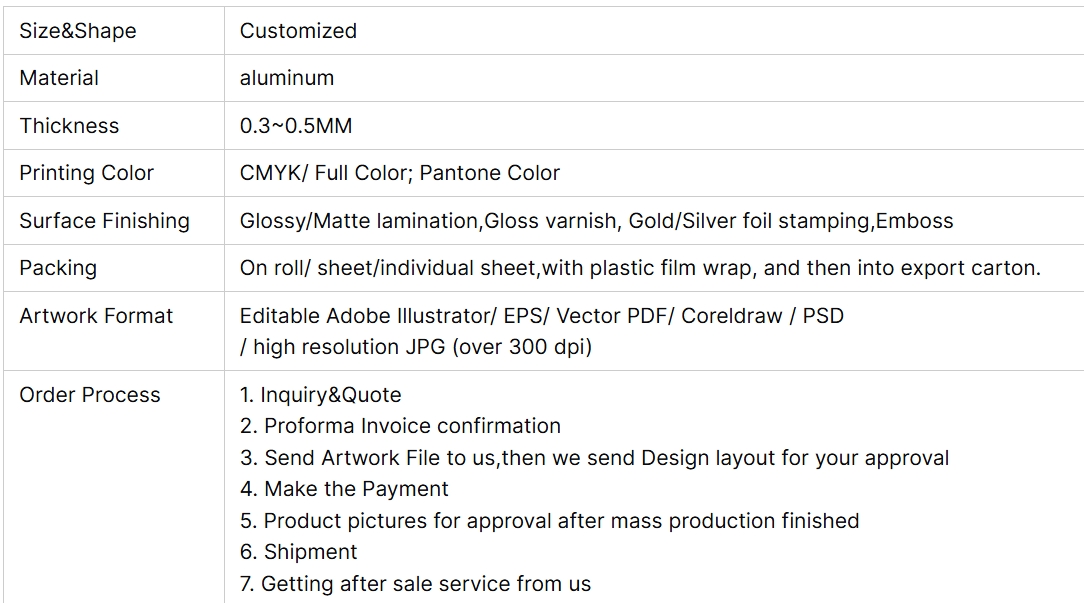Click the Artwork Format label
Screen dimensions: 1084x603
point(96,316)
